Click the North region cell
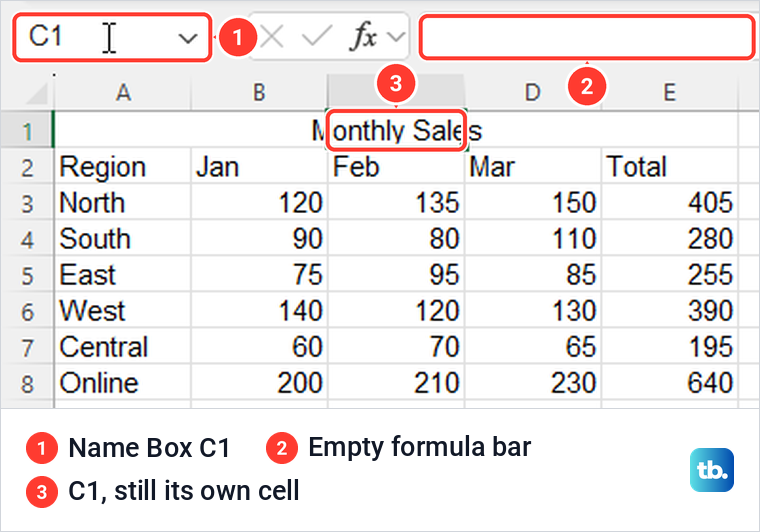760x532 pixels. click(x=123, y=202)
